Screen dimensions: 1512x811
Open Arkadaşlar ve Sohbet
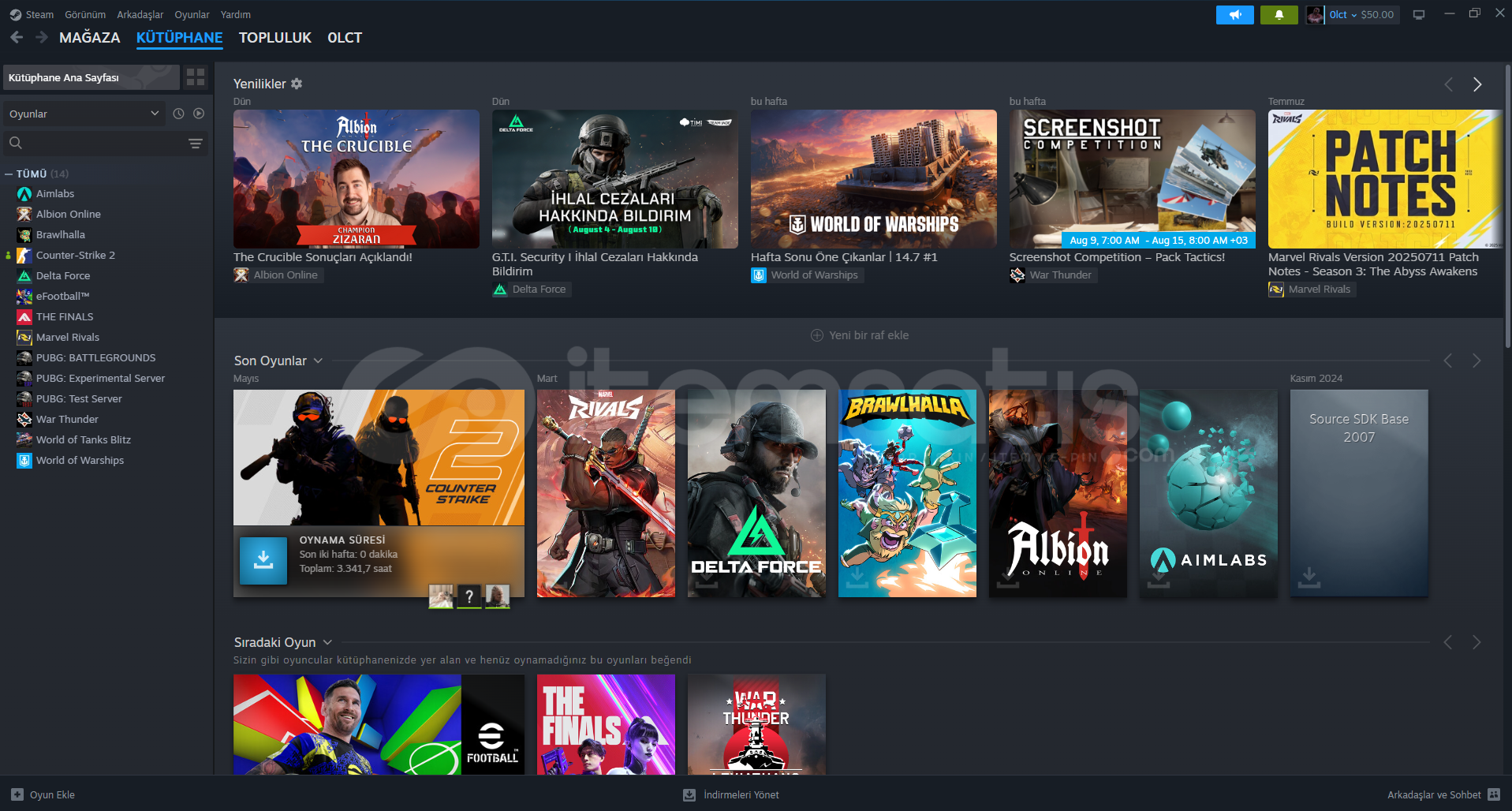pos(1443,794)
